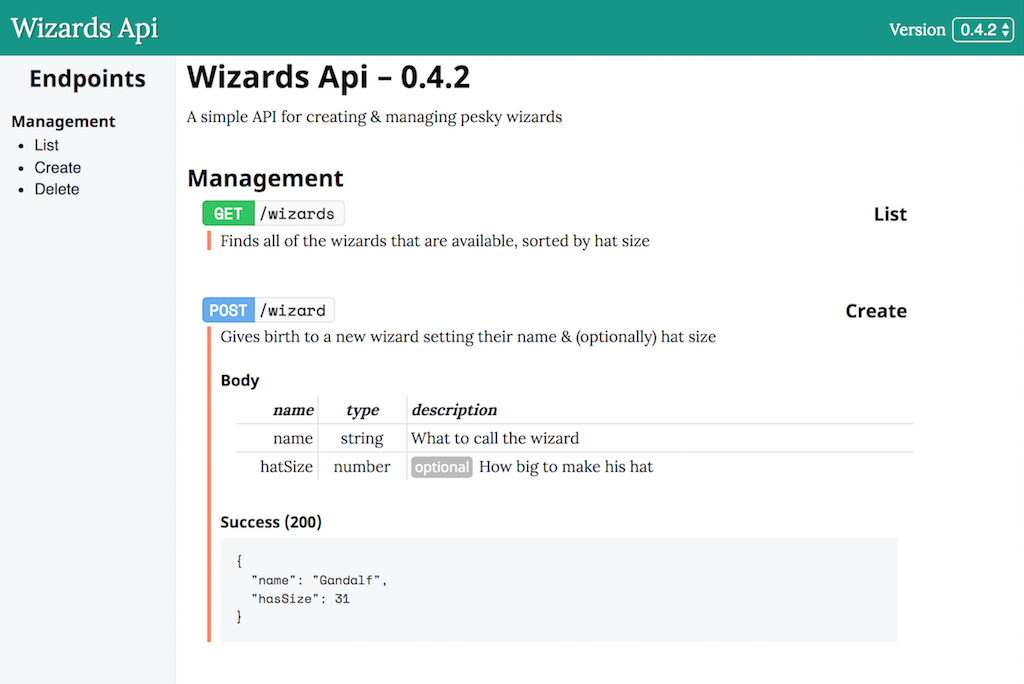Viewport: 1024px width, 684px height.
Task: Click the optional badge in hatSize row
Action: 441,467
